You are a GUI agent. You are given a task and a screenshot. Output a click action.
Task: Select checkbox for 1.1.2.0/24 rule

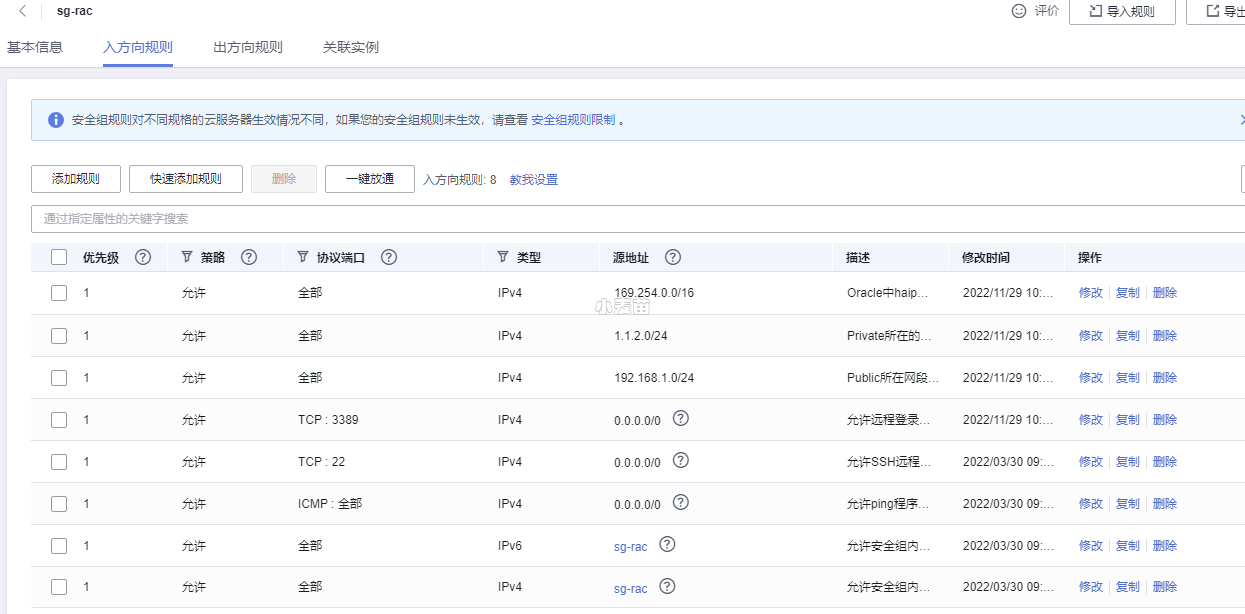click(59, 335)
